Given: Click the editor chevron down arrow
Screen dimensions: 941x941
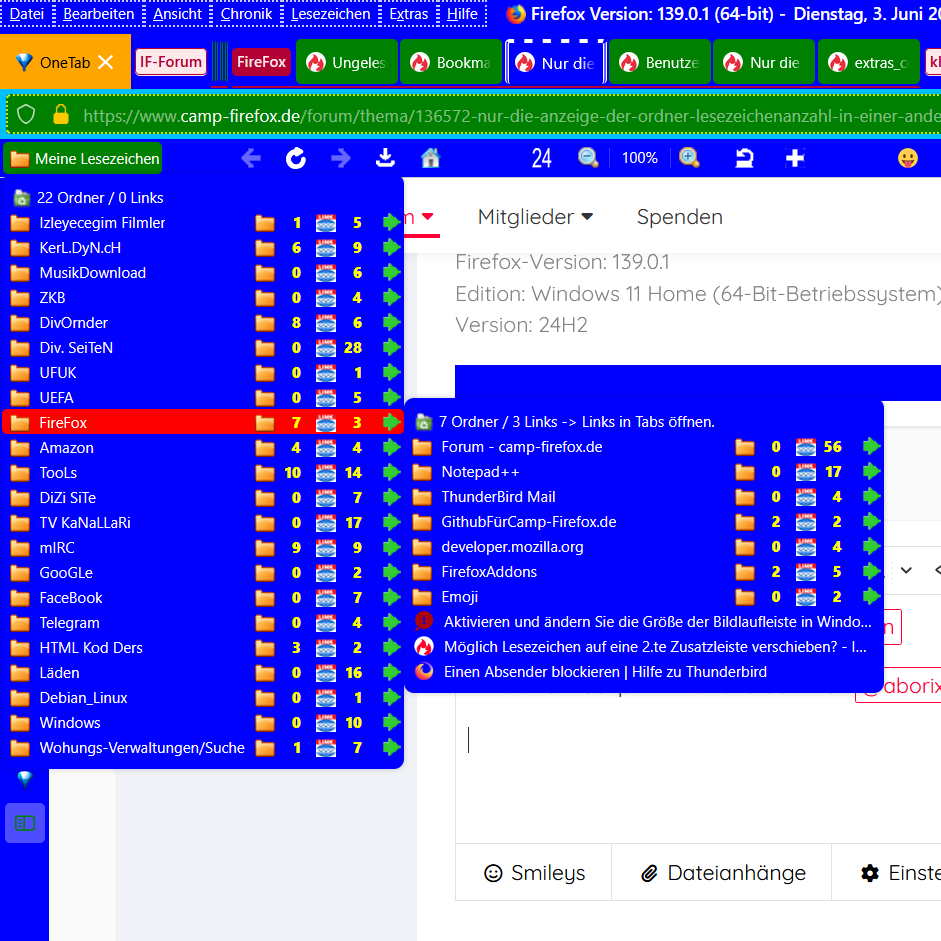Looking at the screenshot, I should point(906,570).
